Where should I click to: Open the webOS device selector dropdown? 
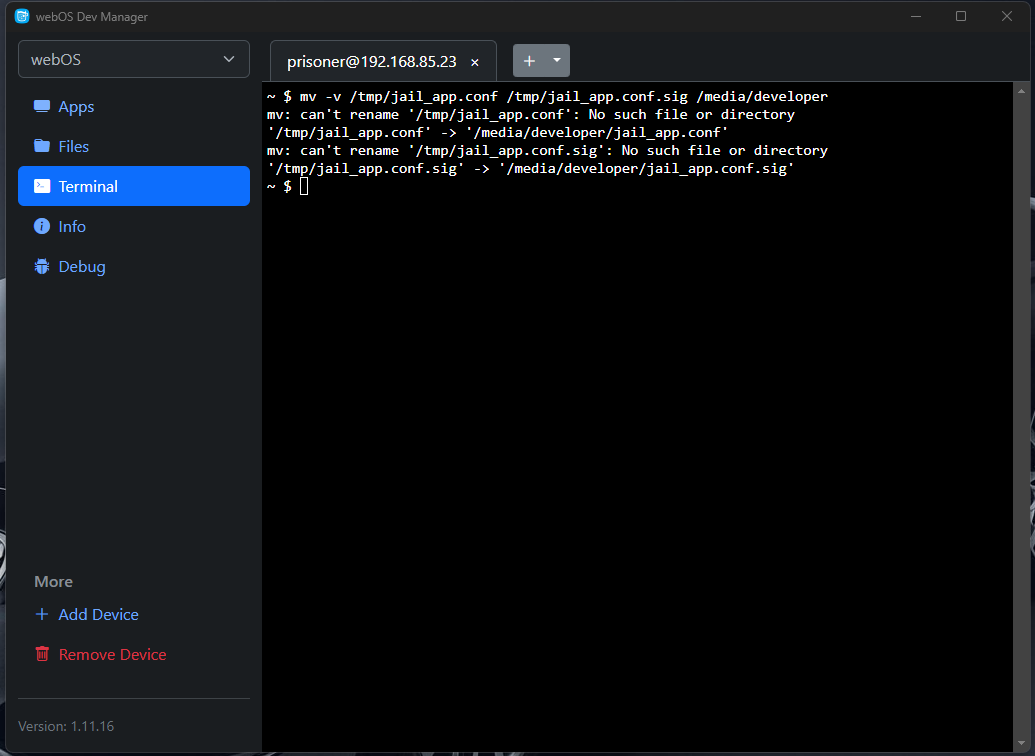[x=134, y=59]
